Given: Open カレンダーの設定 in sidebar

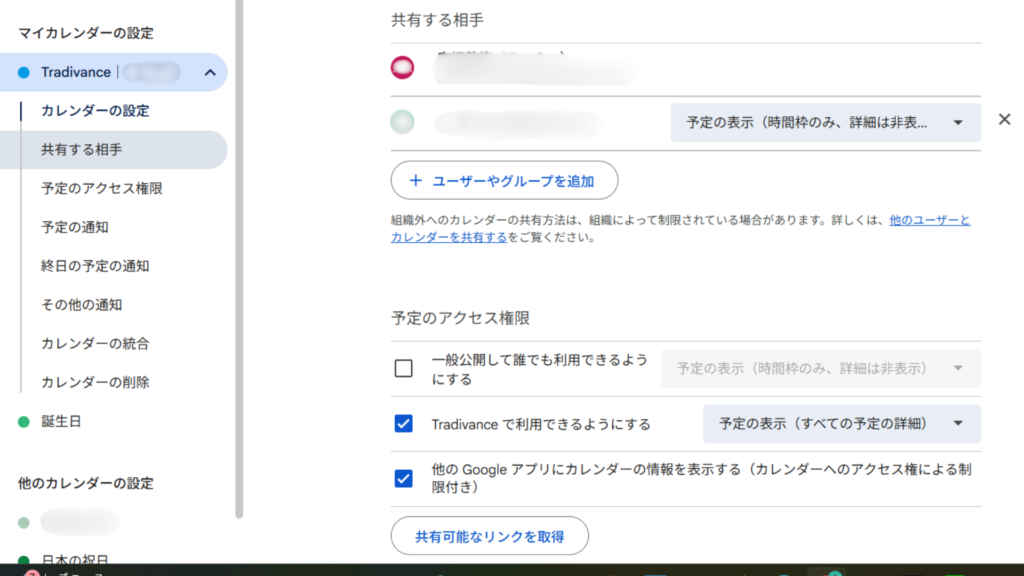Looking at the screenshot, I should [x=95, y=111].
